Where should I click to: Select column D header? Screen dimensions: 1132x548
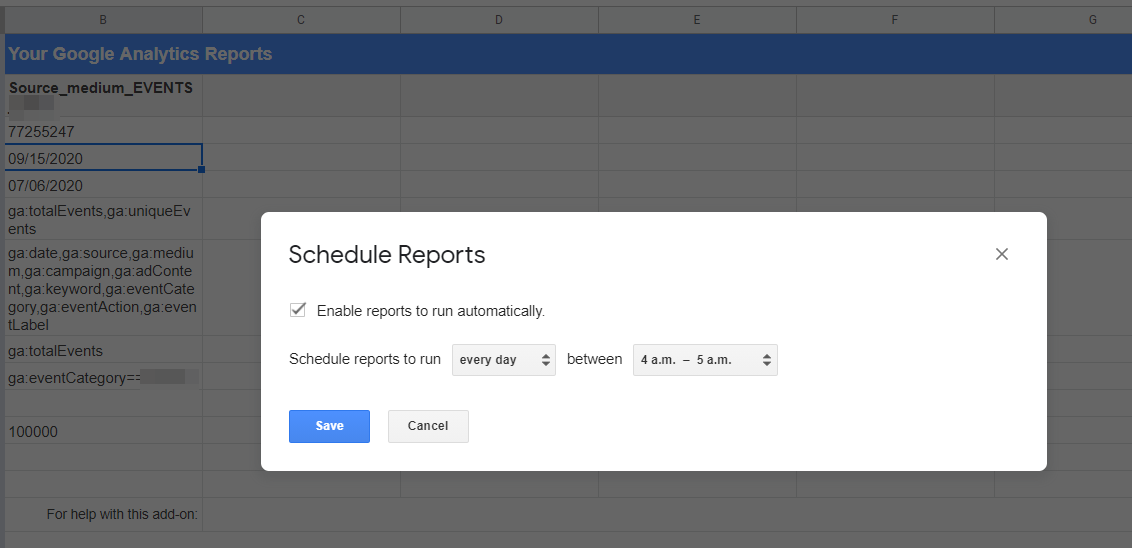(x=499, y=20)
